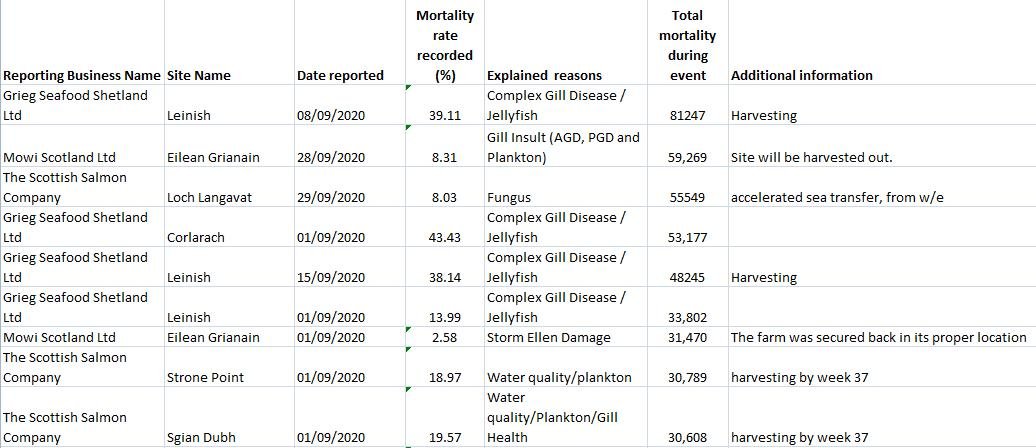Click the Additional information column header
This screenshot has width=1036, height=448.
point(802,75)
